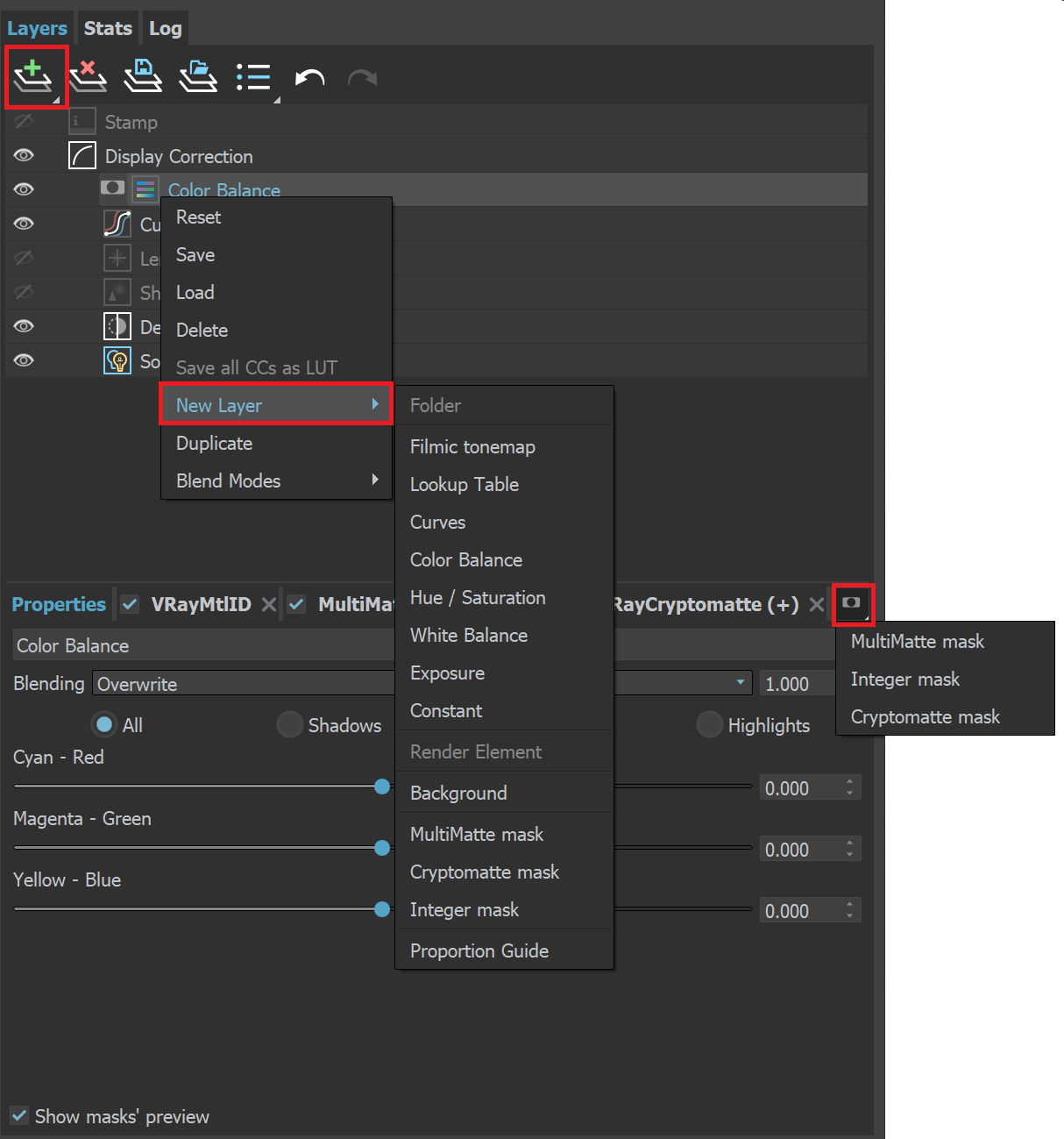Click the Lens Effects plus layer icon
Viewport: 1064px width, 1139px height.
click(117, 258)
